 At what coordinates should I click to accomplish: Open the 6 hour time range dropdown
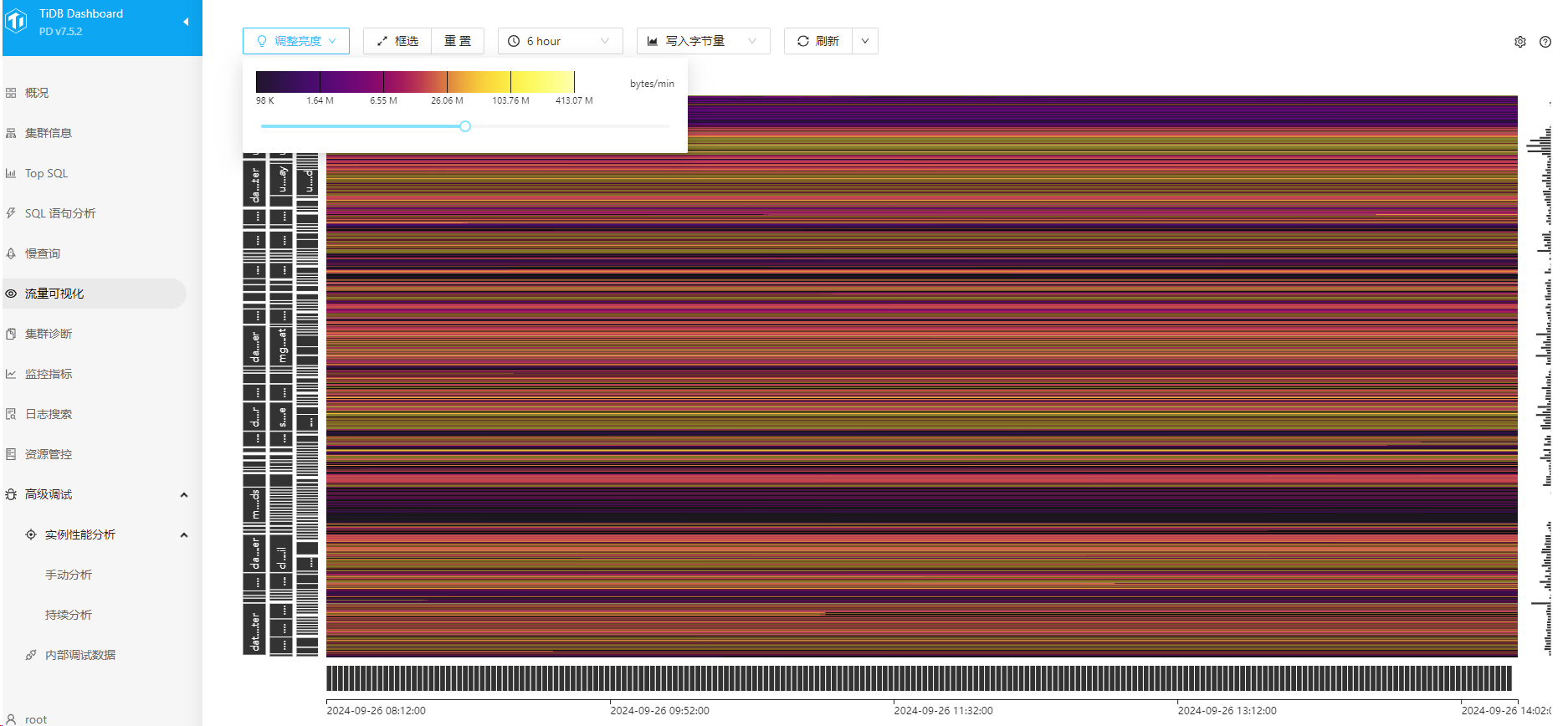tap(560, 41)
